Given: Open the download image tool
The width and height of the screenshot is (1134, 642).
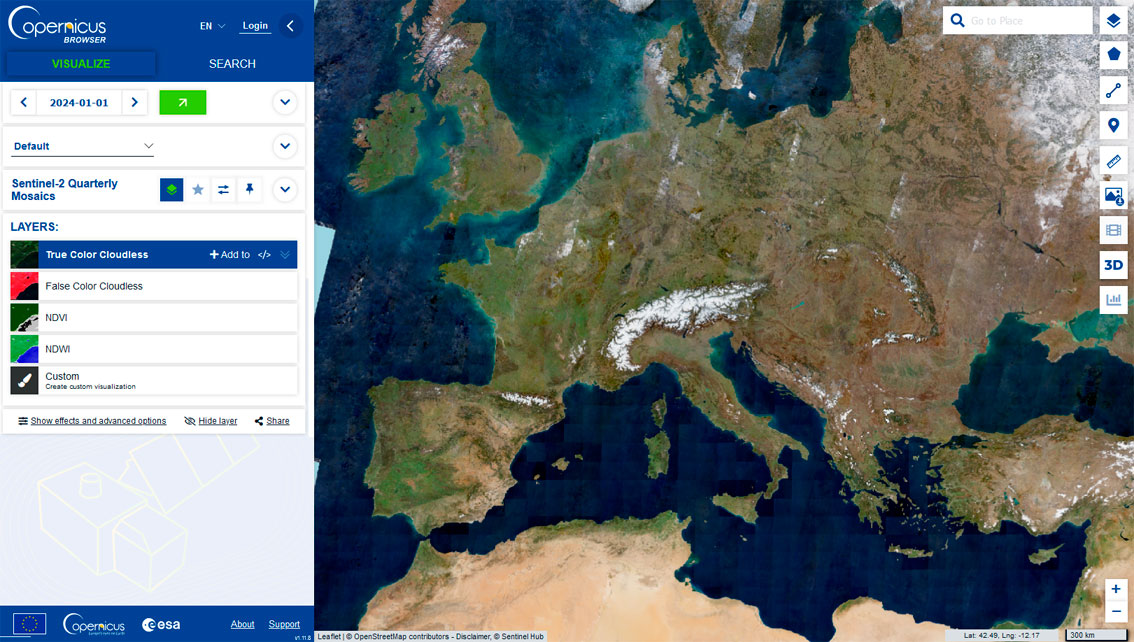Looking at the screenshot, I should click(x=1114, y=196).
